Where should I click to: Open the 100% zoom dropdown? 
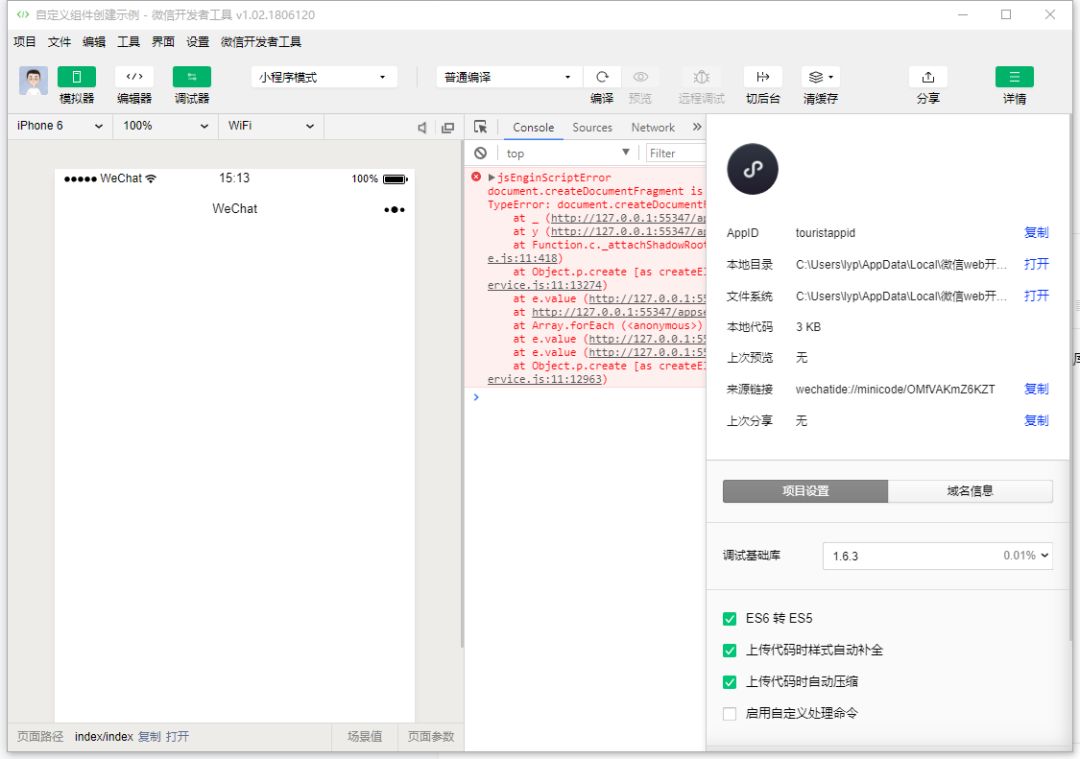coord(165,126)
